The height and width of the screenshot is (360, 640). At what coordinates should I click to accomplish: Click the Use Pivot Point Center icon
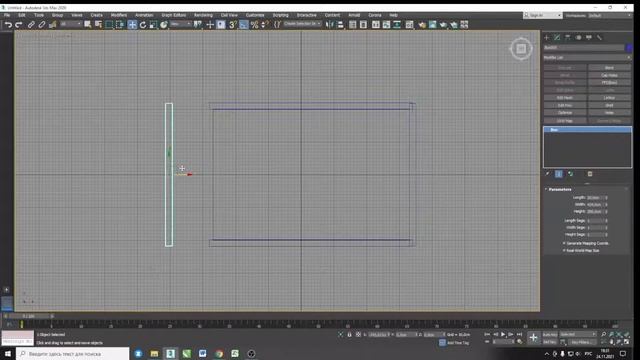click(x=198, y=25)
